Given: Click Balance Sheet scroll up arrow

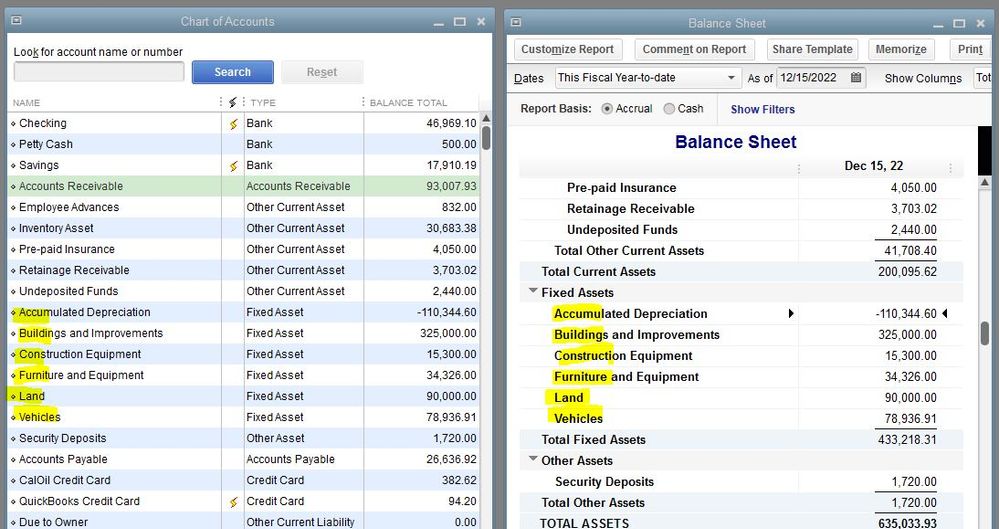Looking at the screenshot, I should click(985, 183).
